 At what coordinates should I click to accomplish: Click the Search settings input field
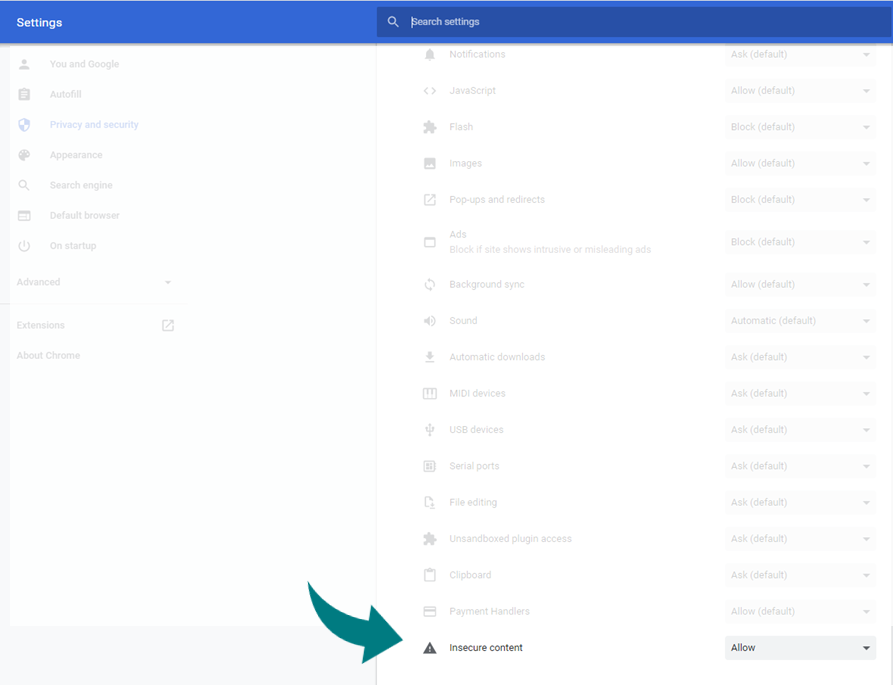tap(634, 22)
